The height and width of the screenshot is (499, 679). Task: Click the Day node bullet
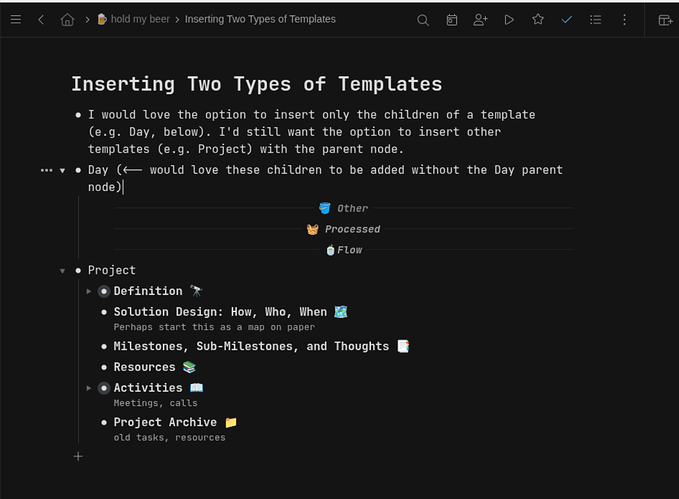pyautogui.click(x=78, y=170)
